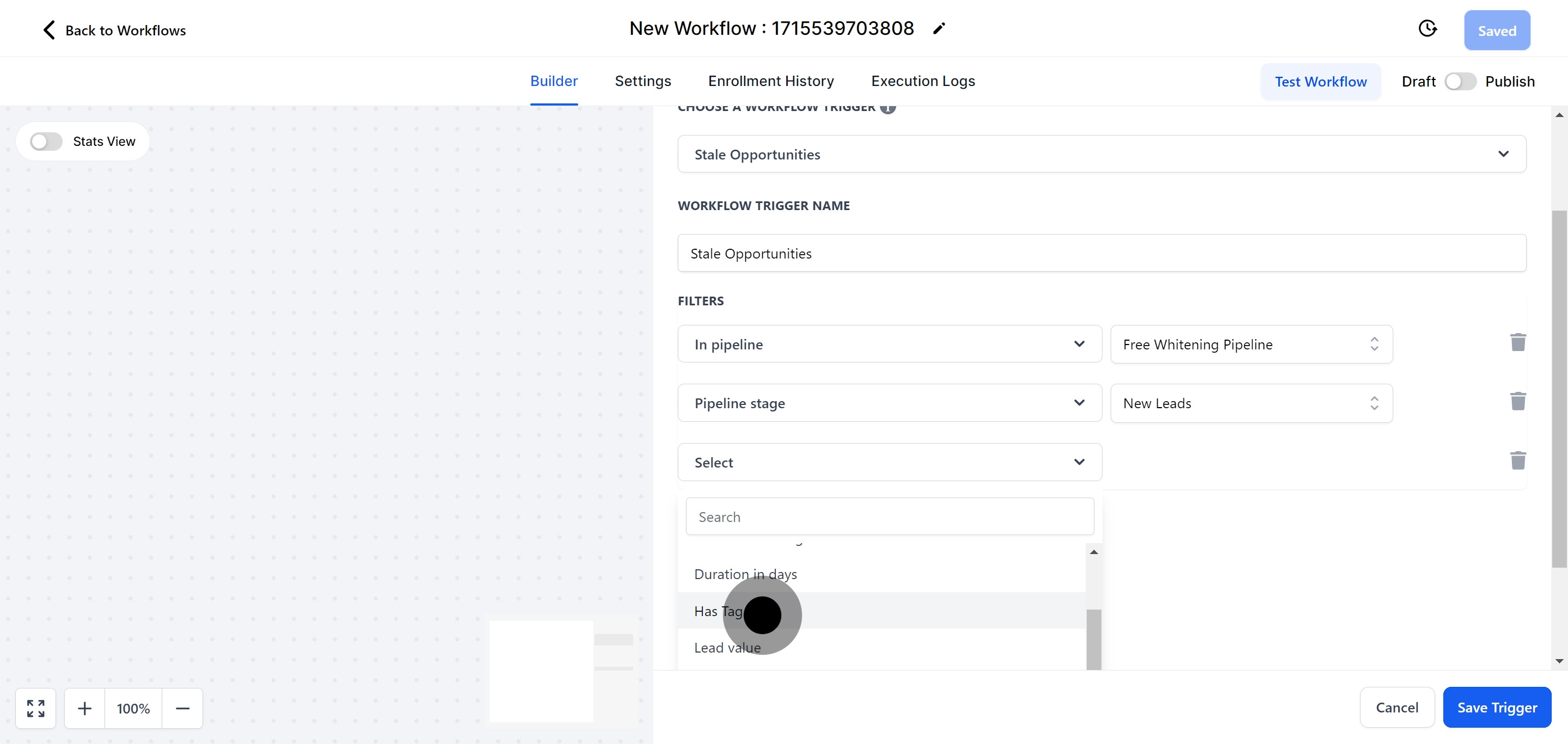
Task: Click the Save Trigger button
Action: pyautogui.click(x=1496, y=708)
